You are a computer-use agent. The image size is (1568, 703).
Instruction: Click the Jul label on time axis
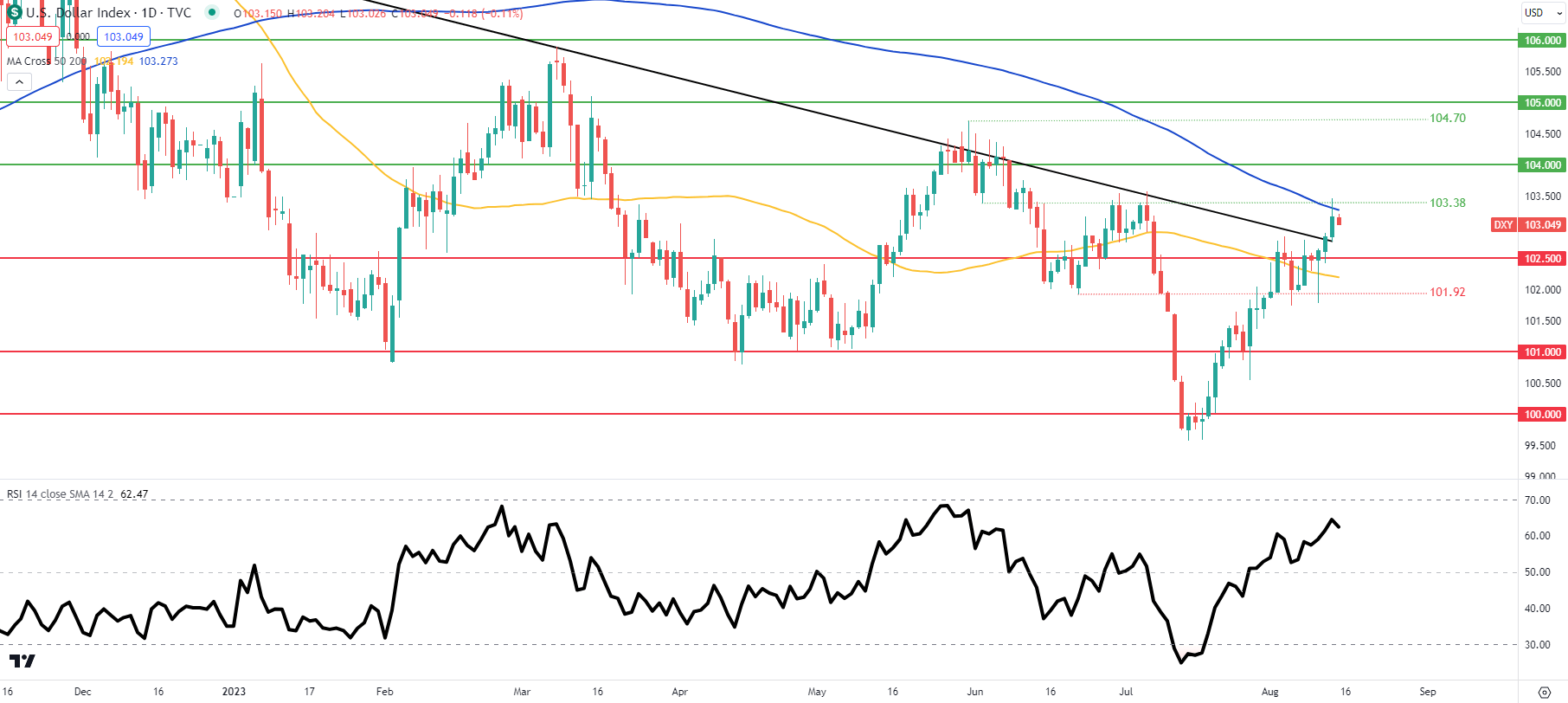(1126, 692)
